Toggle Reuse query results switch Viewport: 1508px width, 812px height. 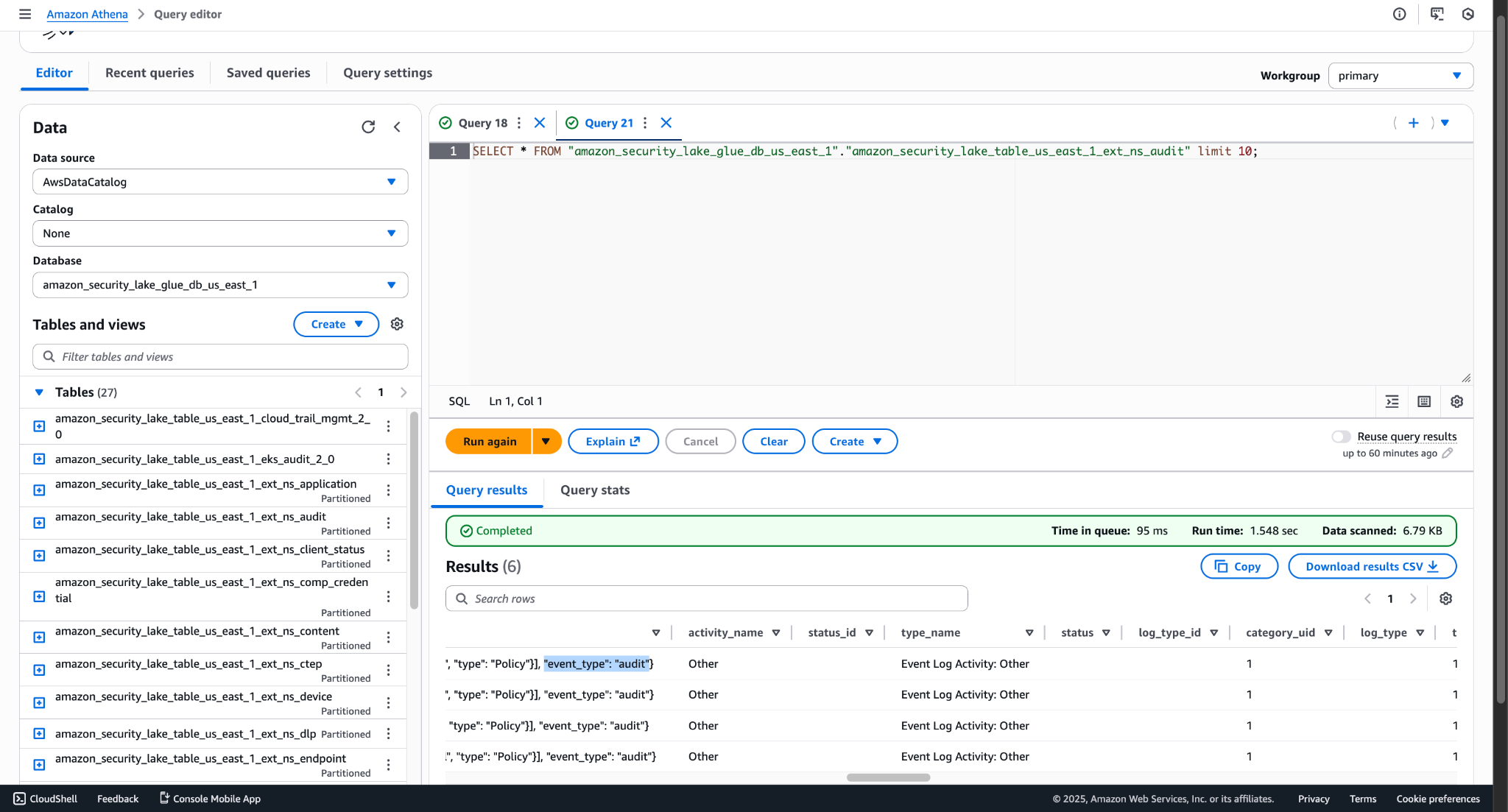coord(1341,437)
